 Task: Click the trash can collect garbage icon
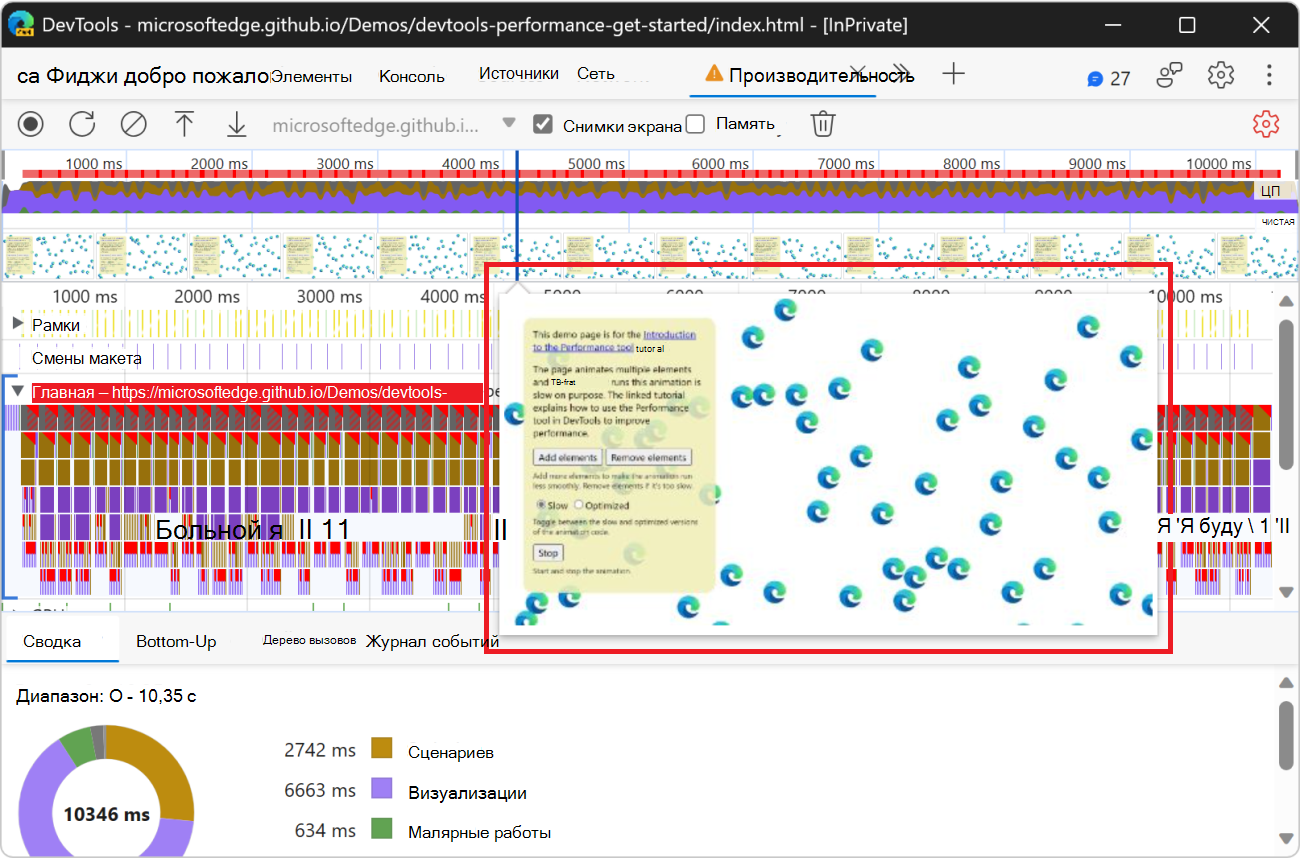[822, 124]
